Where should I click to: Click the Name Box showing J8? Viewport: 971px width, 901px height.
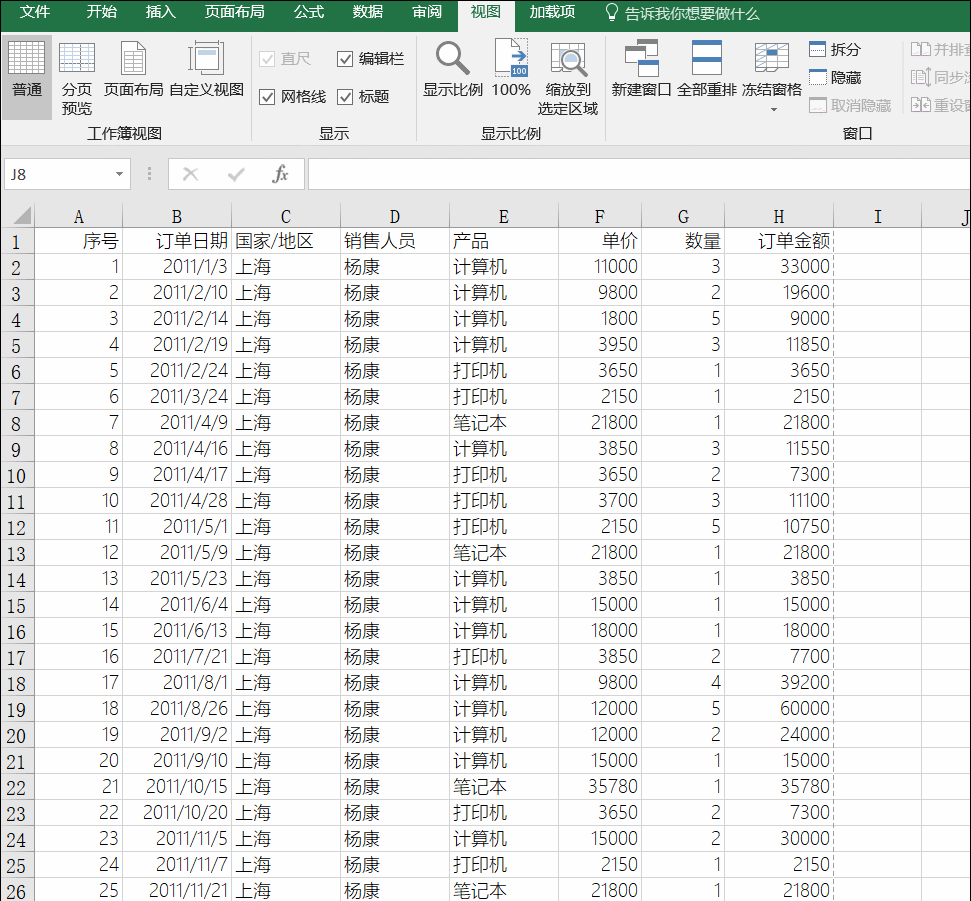pos(59,175)
